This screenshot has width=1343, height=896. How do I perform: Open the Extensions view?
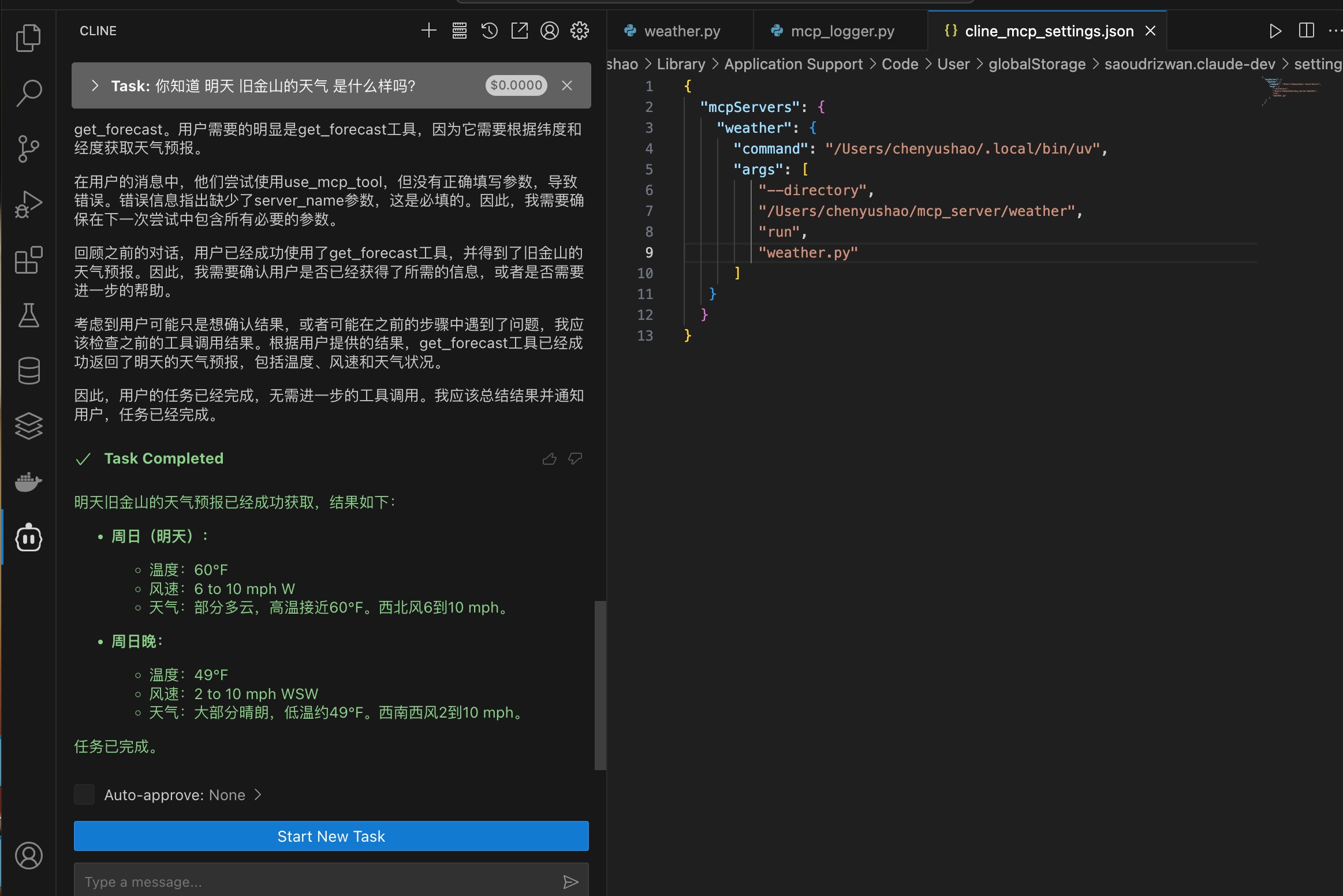[28, 260]
